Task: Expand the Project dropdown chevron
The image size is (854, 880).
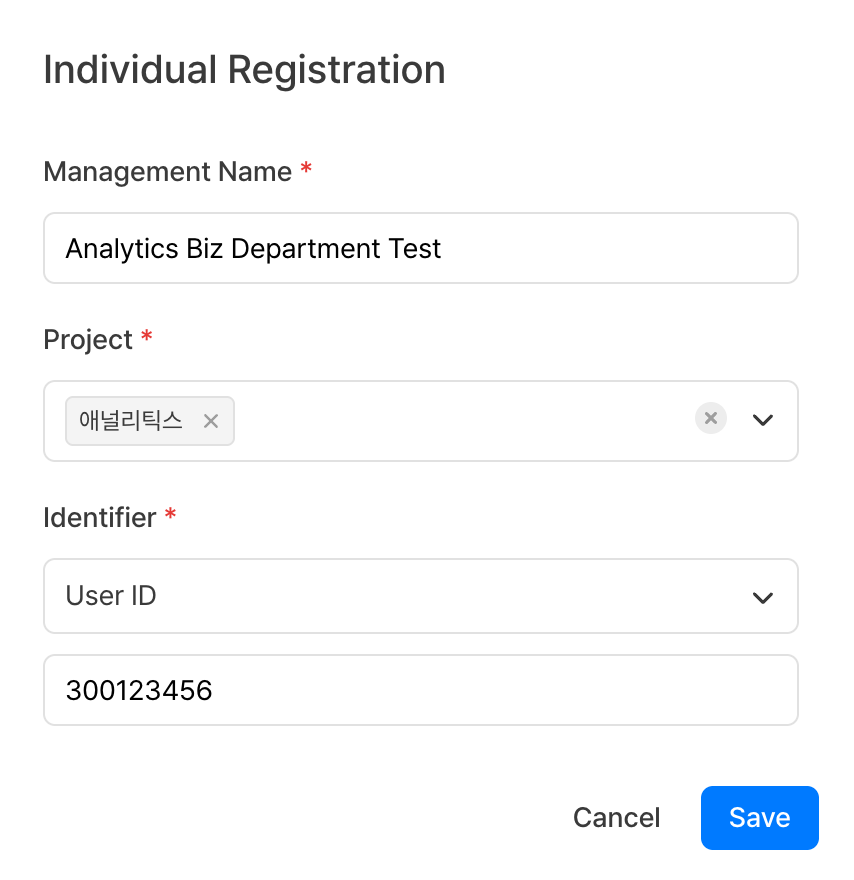Action: [x=763, y=420]
